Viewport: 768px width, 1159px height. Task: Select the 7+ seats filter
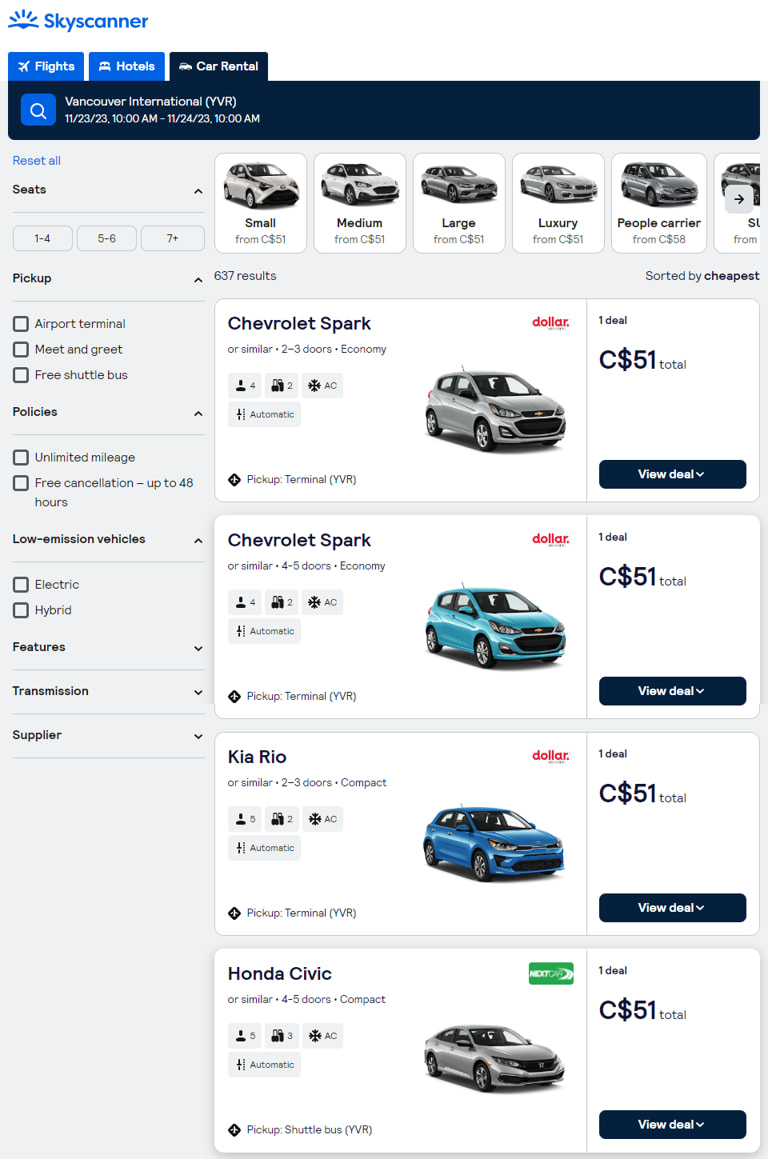172,238
